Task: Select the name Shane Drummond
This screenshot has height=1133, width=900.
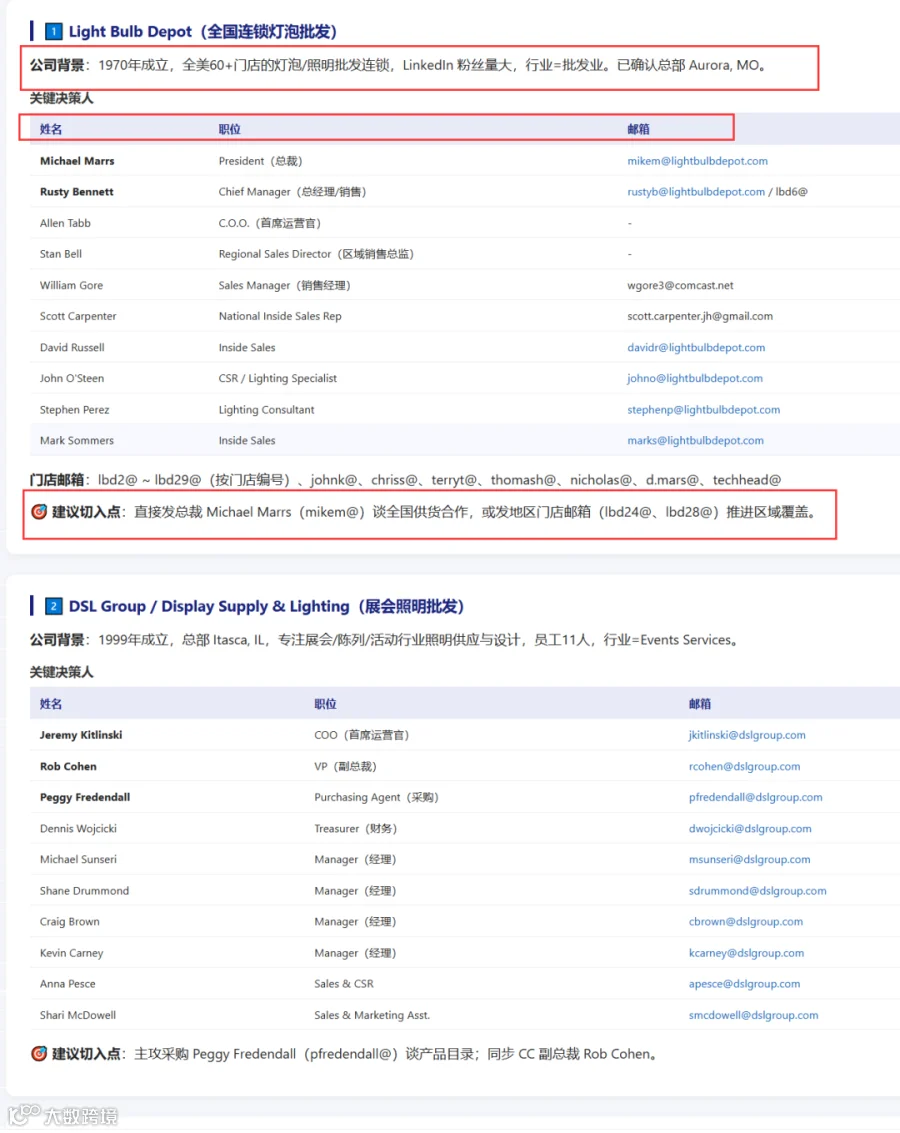Action: (x=85, y=891)
